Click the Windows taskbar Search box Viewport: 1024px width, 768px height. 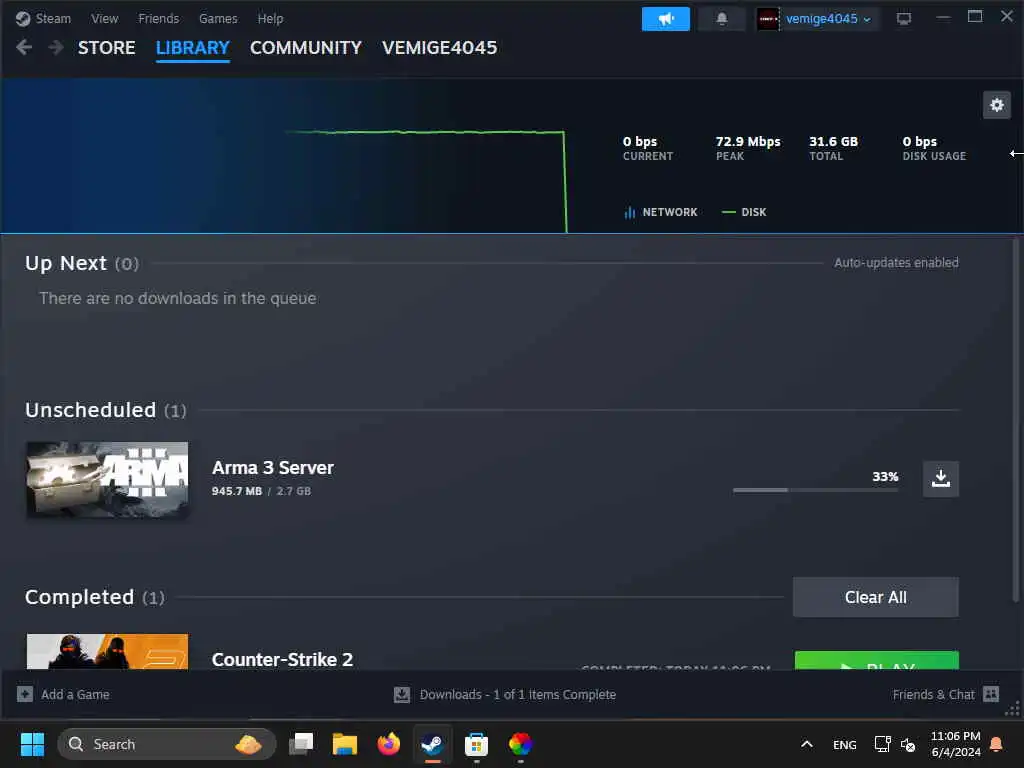pos(167,744)
